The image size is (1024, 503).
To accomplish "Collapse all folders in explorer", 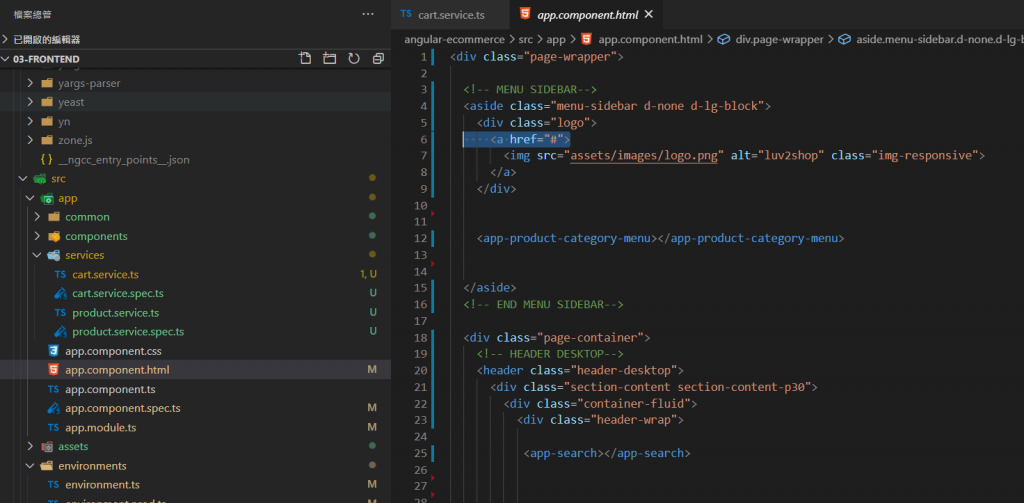I will coord(378,59).
